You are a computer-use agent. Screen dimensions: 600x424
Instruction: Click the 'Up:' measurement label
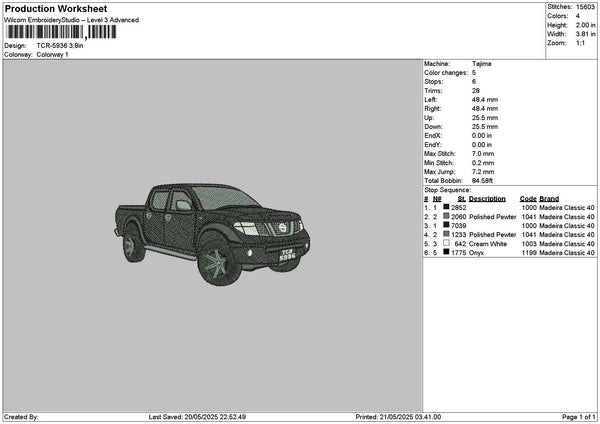[x=429, y=117]
